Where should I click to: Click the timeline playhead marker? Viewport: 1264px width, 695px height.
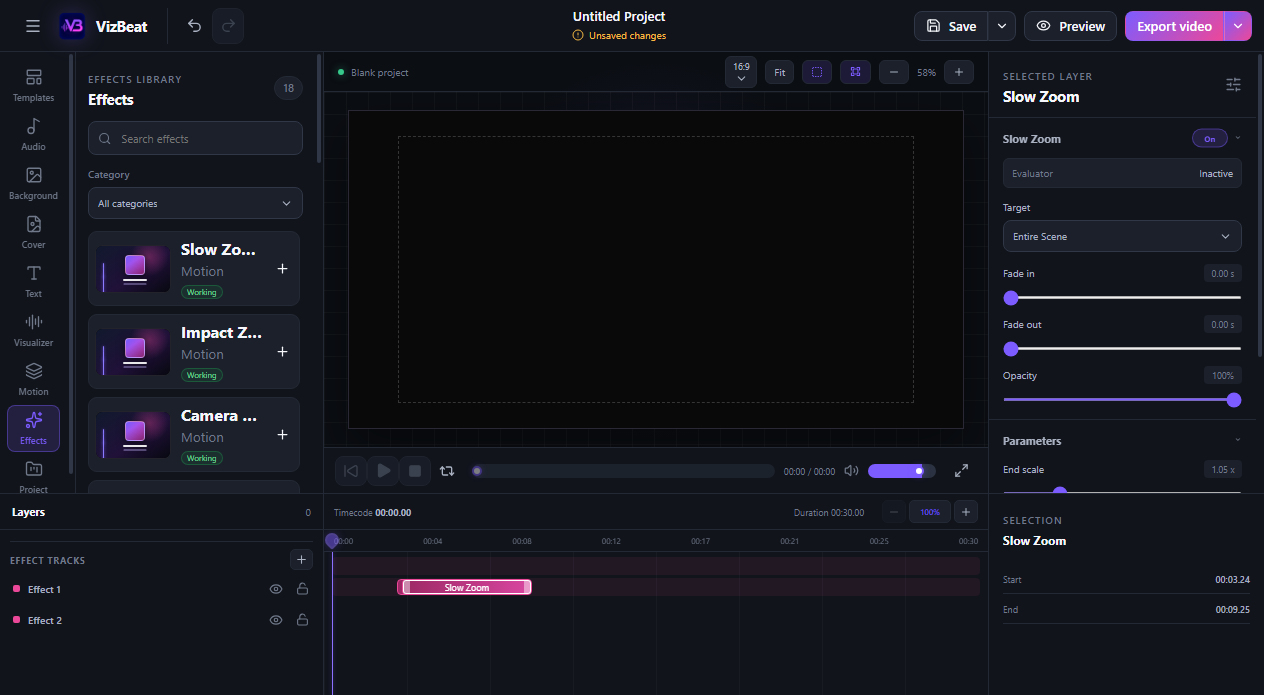[x=332, y=541]
